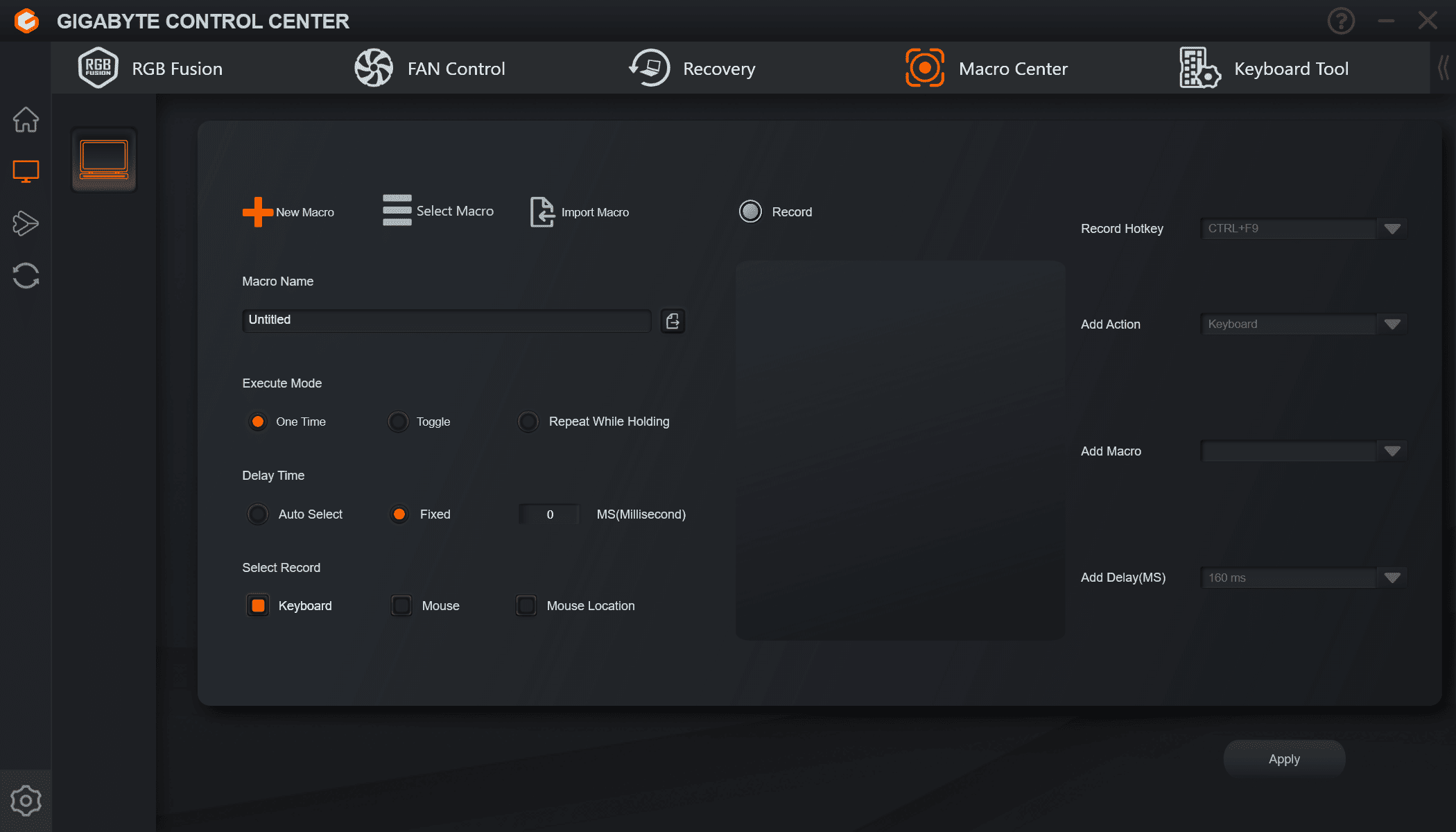Viewport: 1456px width, 832px height.
Task: Select Auto Select delay time
Action: click(257, 514)
